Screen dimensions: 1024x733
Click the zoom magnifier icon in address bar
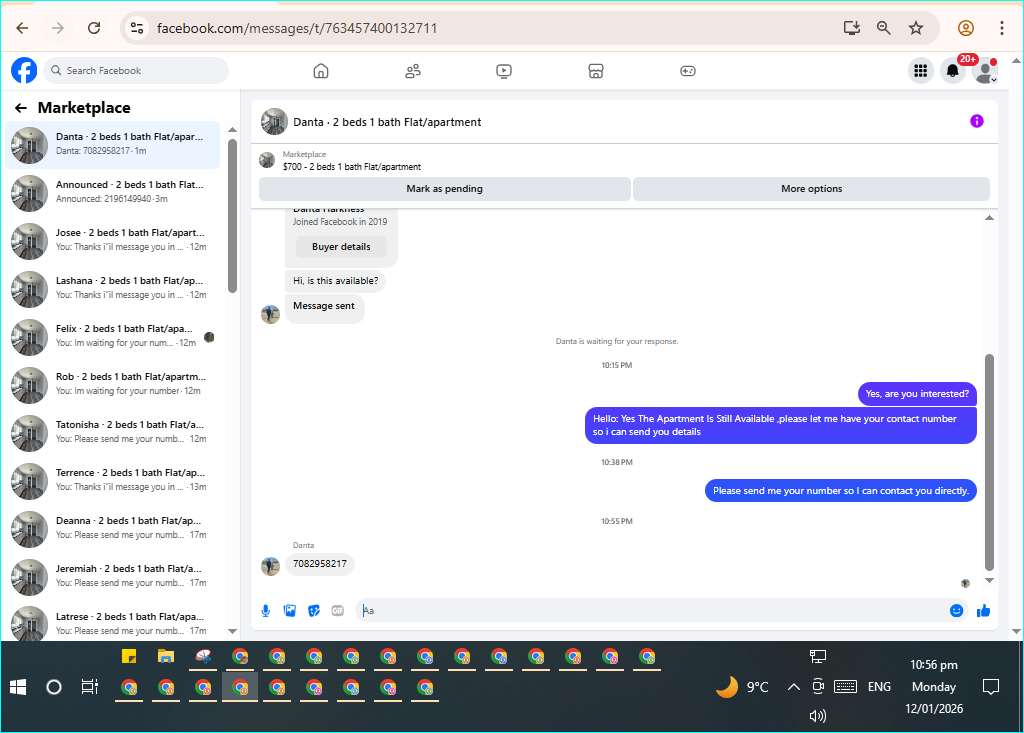click(884, 28)
